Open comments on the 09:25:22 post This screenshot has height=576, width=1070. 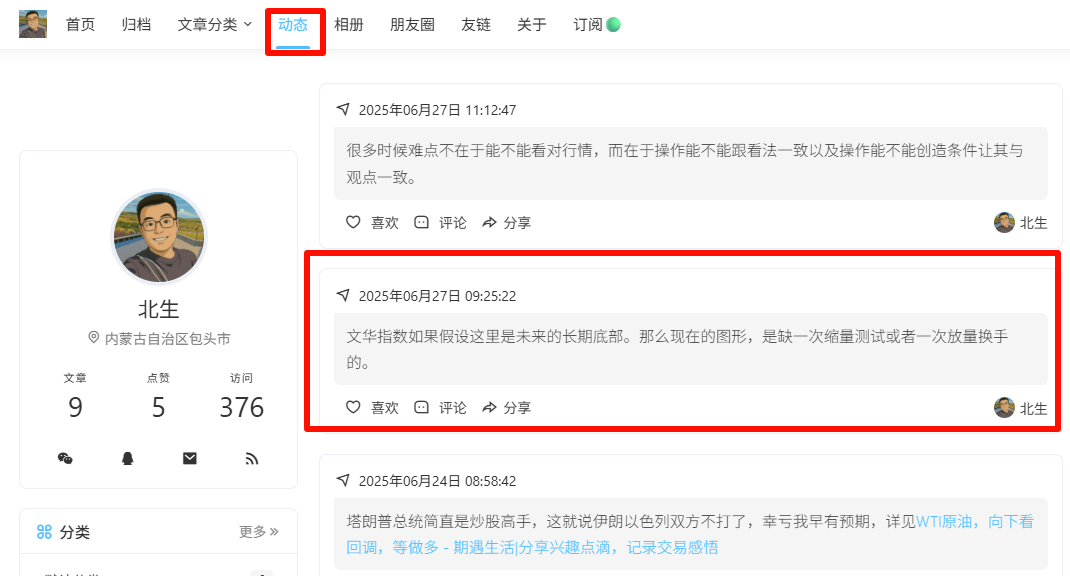click(x=441, y=408)
